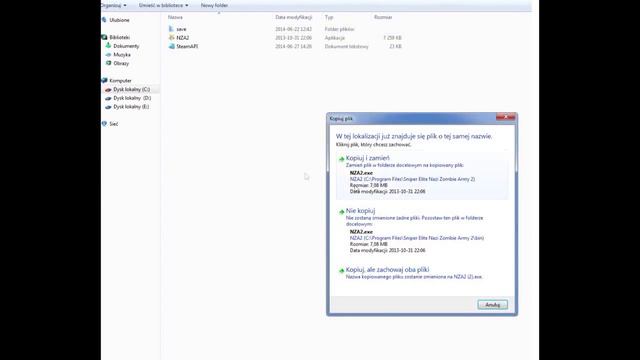Screen dimensions: 640x360
Task: Sort by Typ column header
Action: point(329,17)
